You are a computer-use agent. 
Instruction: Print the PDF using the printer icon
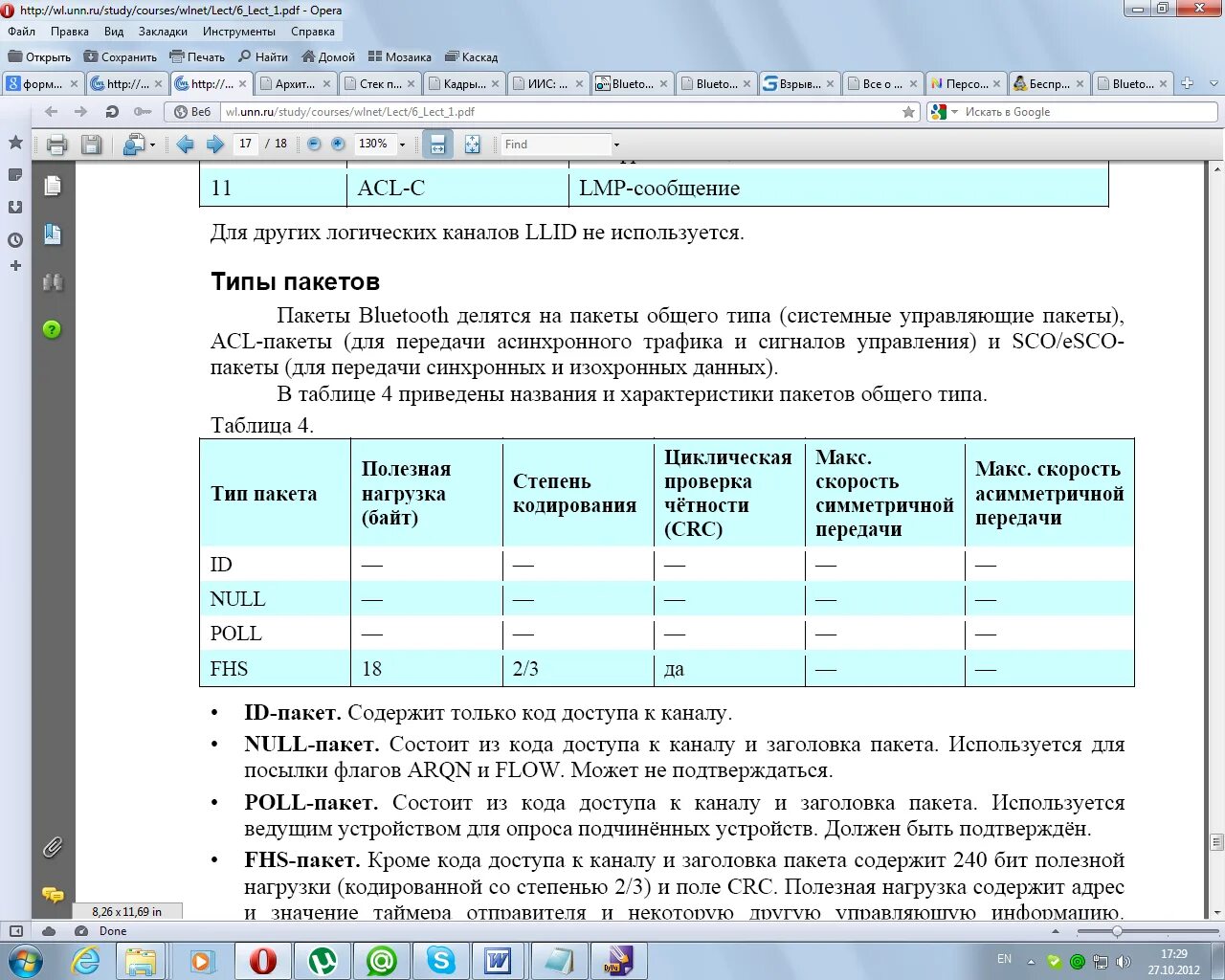tap(56, 145)
